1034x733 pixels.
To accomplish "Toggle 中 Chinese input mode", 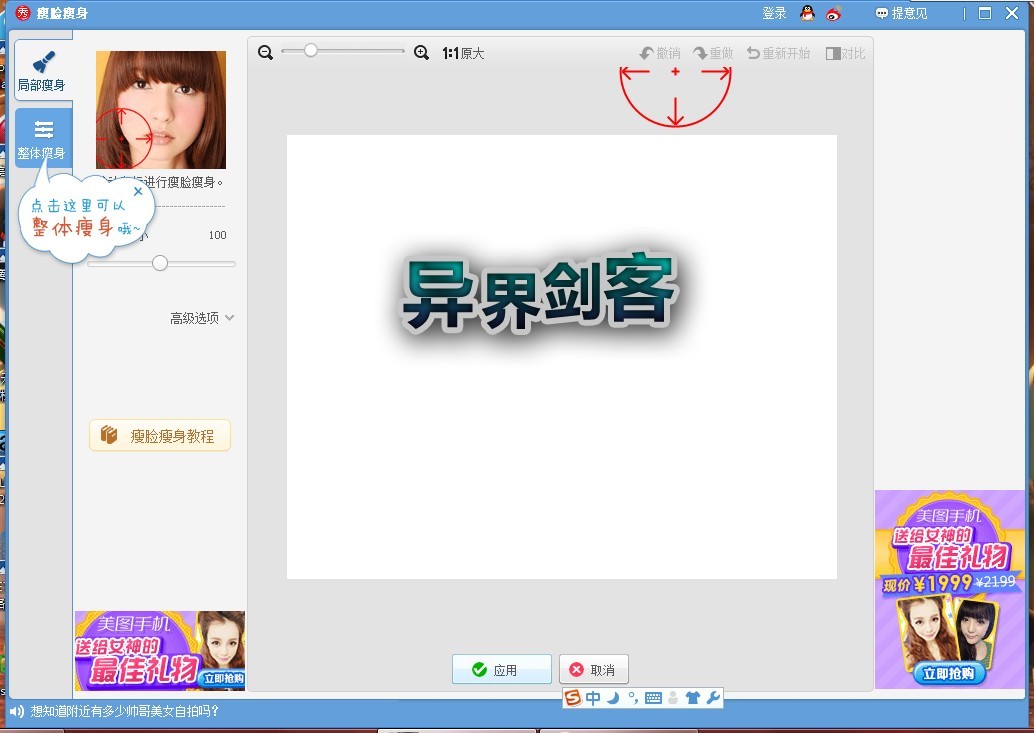I will pyautogui.click(x=593, y=697).
